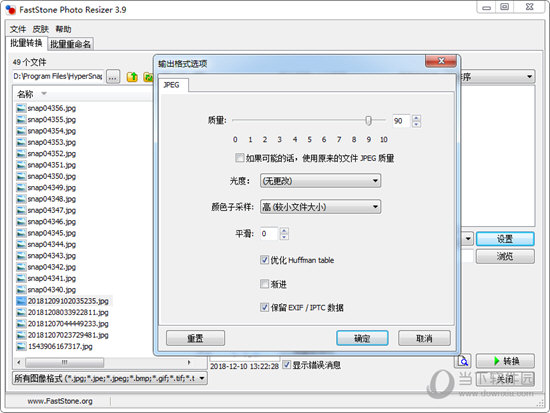Viewport: 550px width, 413px height.
Task: Close the output format options dialog
Action: pyautogui.click(x=441, y=61)
